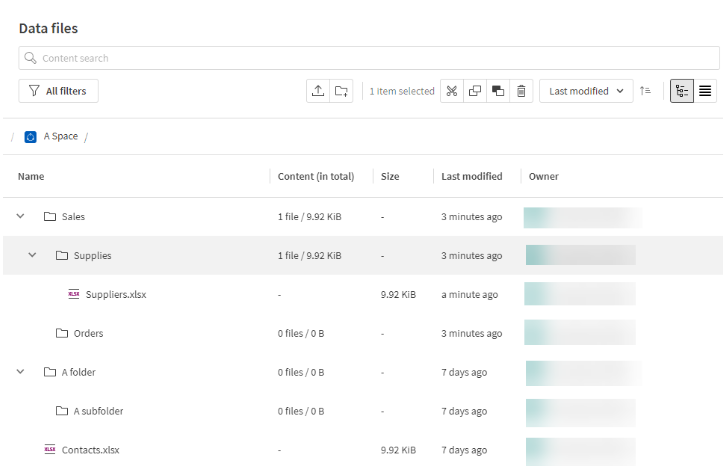Click the copy item icon
The image size is (728, 474).
tap(475, 91)
